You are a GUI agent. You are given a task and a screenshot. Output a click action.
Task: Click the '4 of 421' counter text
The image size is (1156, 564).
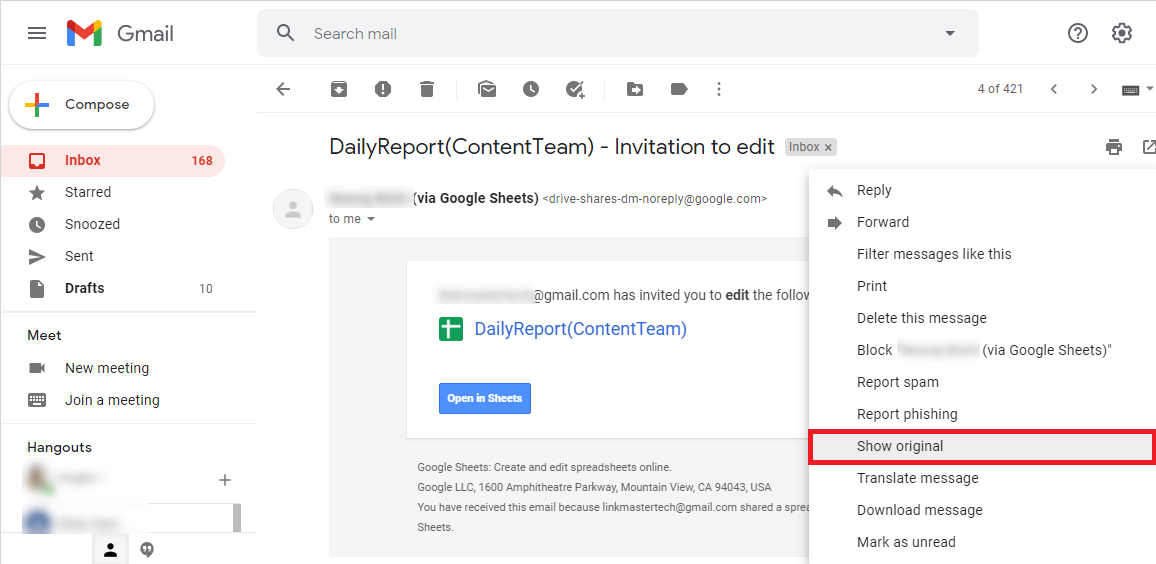1000,89
